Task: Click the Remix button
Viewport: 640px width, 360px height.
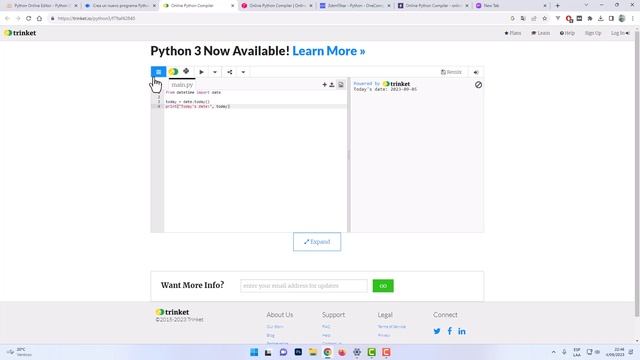Action: (451, 72)
